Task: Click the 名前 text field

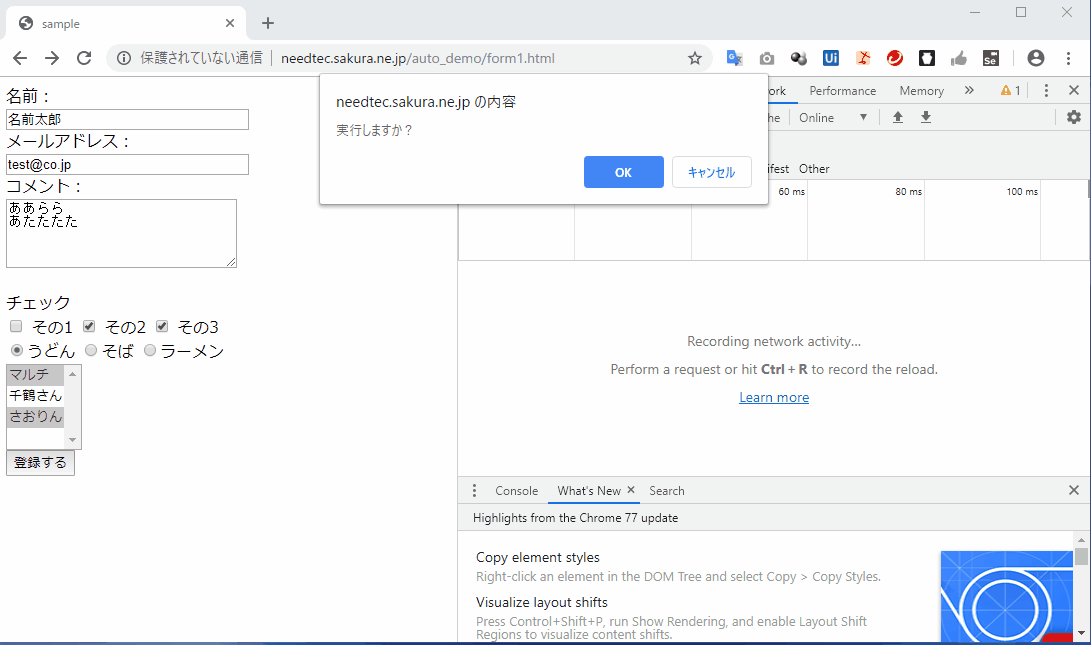Action: pos(127,119)
